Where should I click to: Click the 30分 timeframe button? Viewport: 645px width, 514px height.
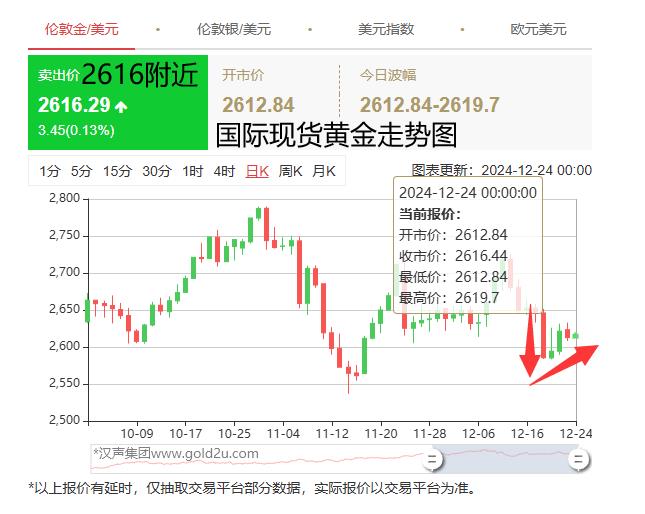pyautogui.click(x=156, y=171)
